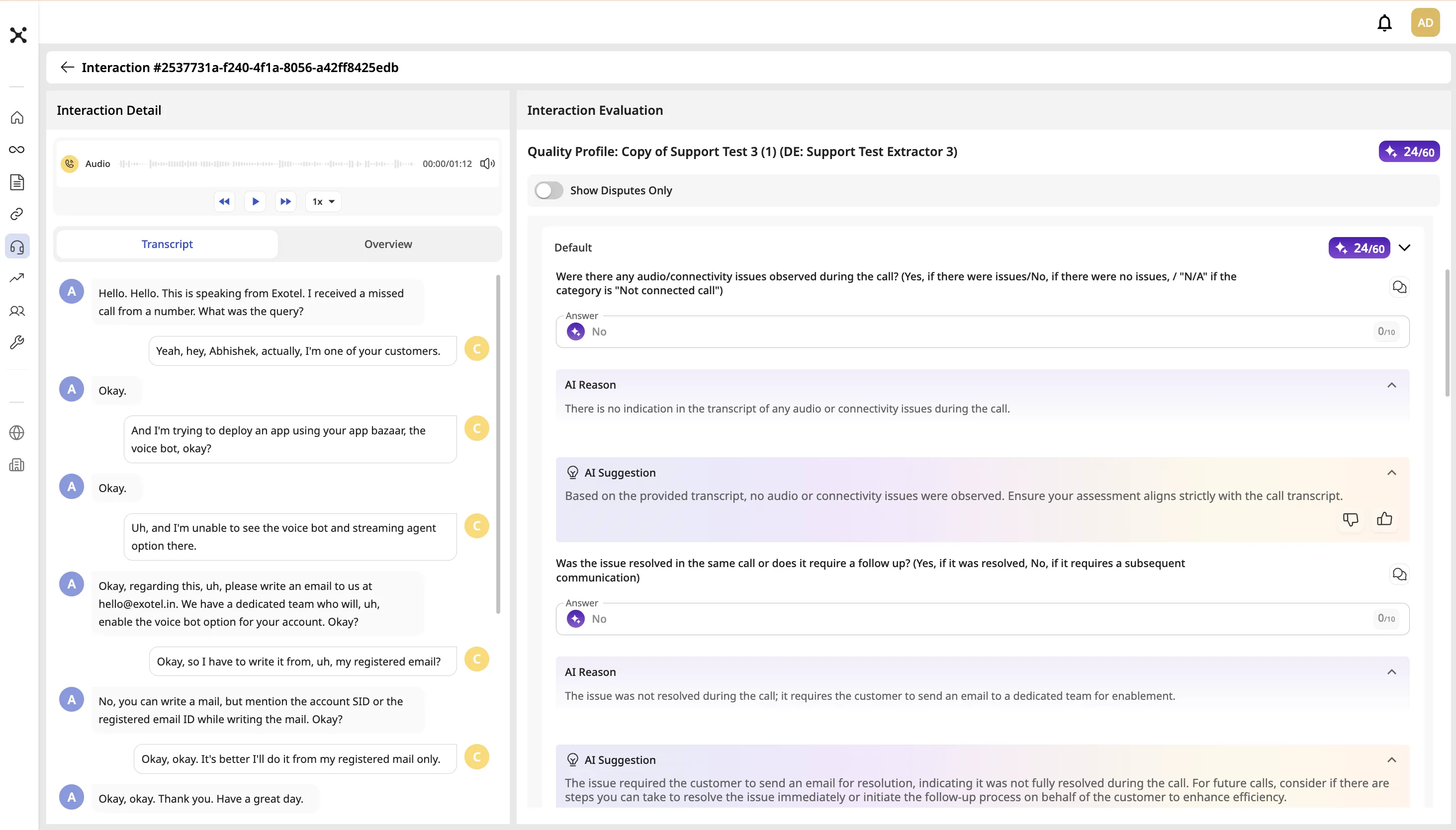Click the Default section 24/60 score badge
Viewport: 1456px width, 830px height.
(x=1359, y=248)
